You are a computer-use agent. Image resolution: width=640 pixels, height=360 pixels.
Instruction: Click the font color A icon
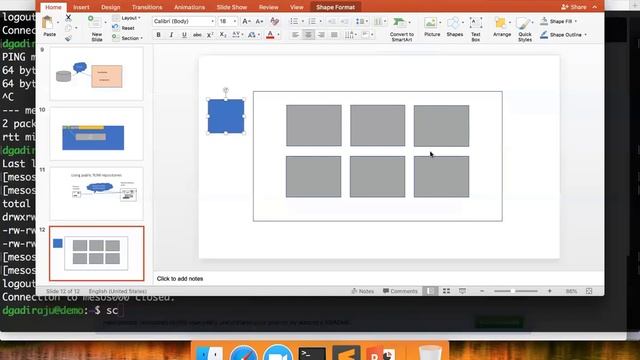click(x=270, y=35)
